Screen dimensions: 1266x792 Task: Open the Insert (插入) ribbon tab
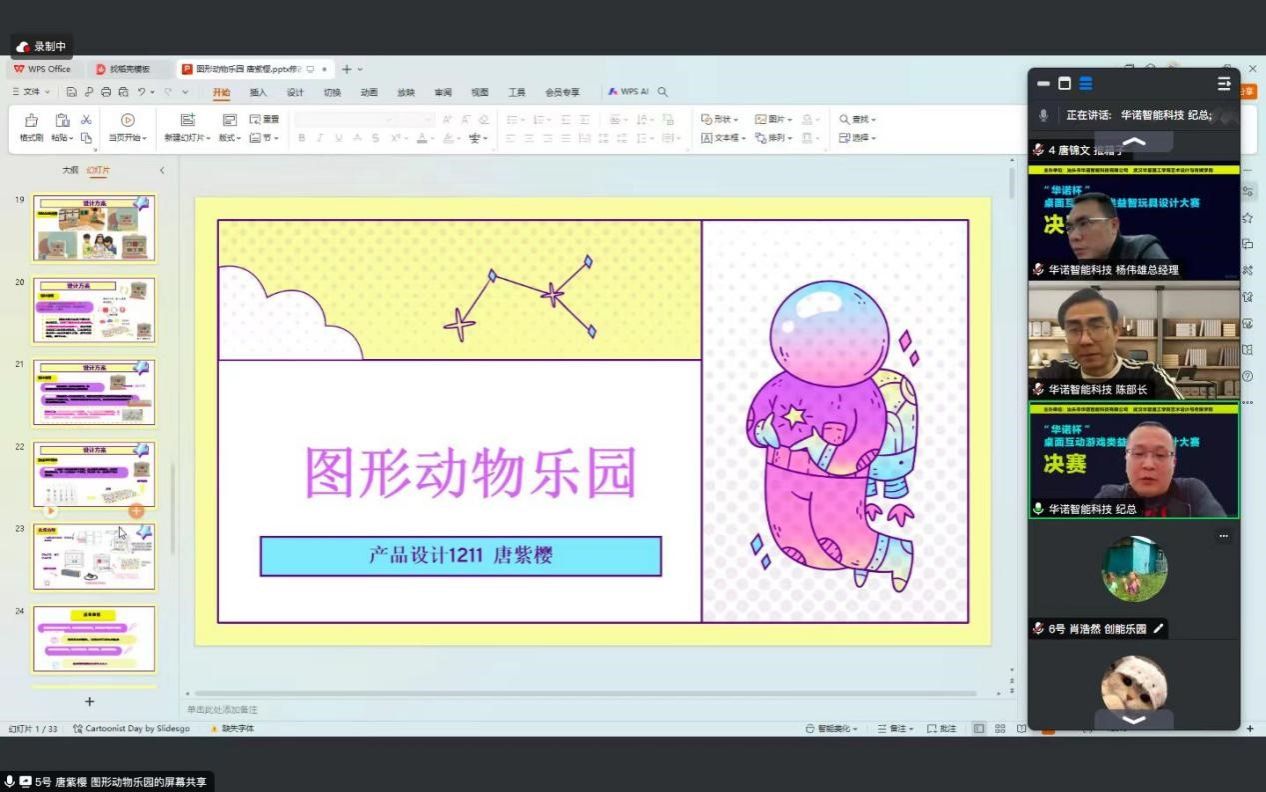click(x=258, y=92)
